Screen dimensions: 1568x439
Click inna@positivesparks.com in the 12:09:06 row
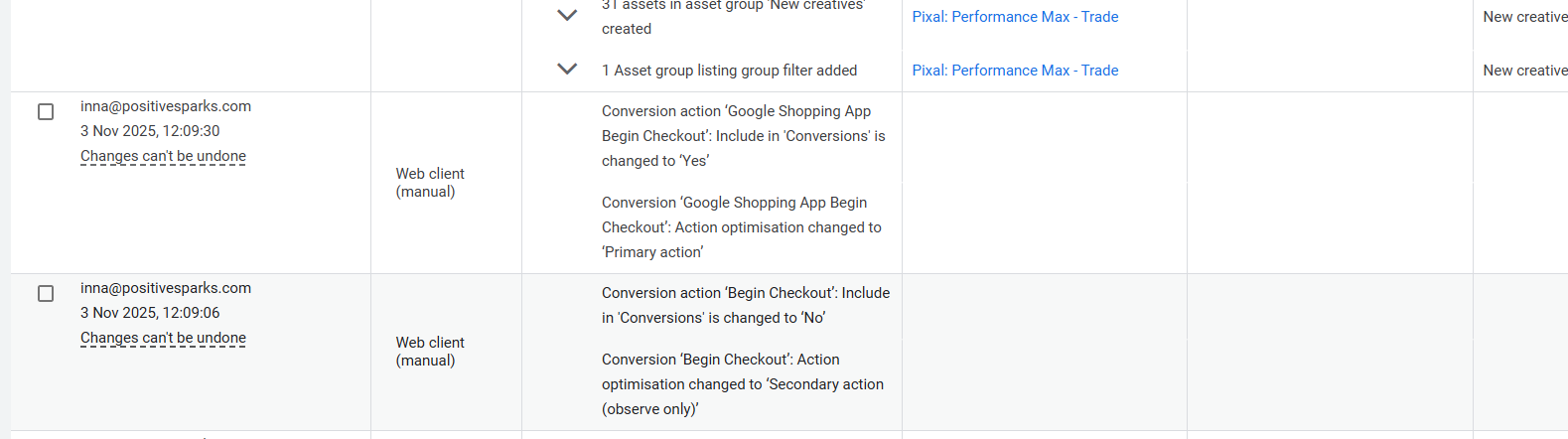pyautogui.click(x=166, y=288)
